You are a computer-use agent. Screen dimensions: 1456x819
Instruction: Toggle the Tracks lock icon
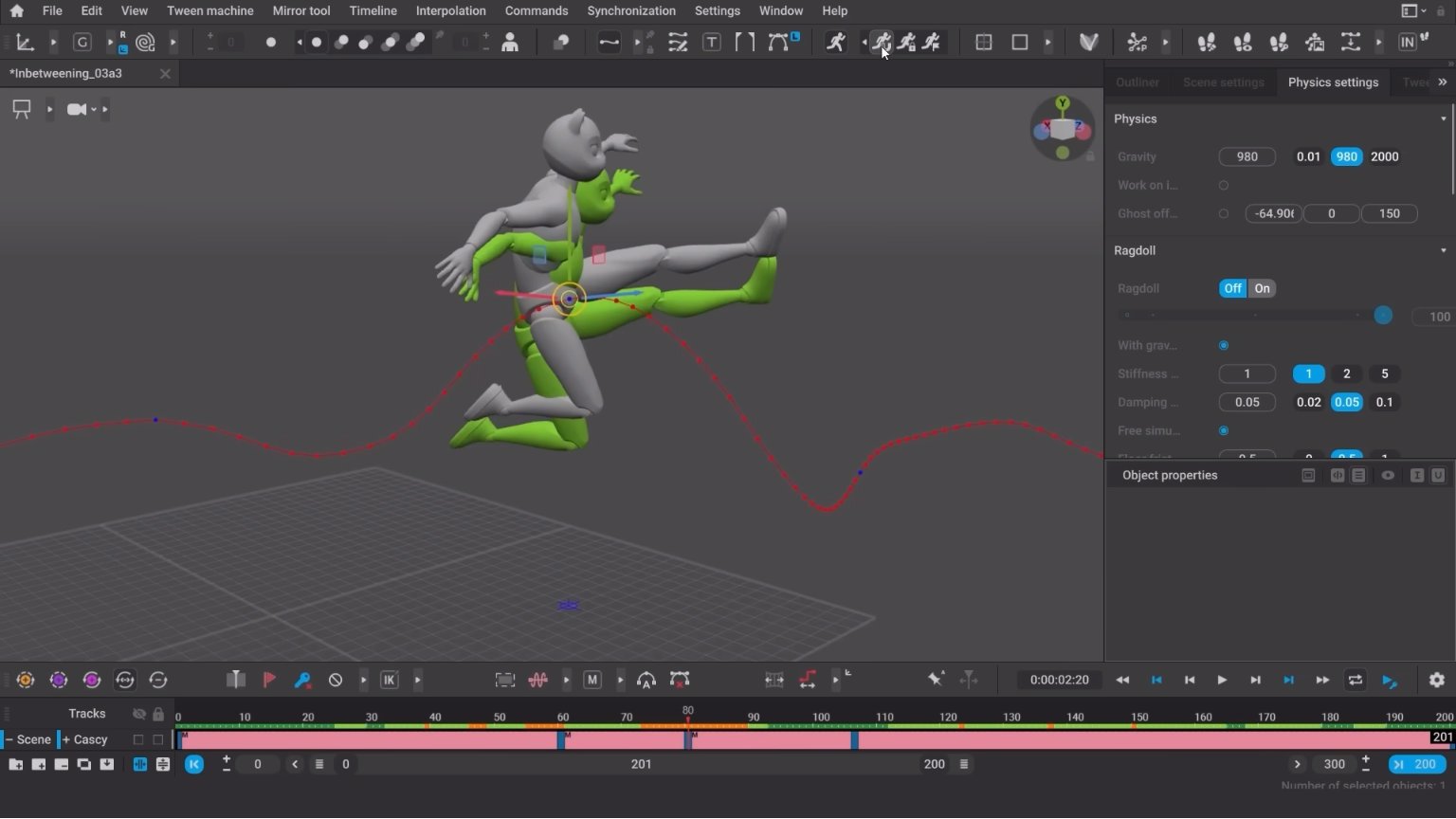click(158, 714)
